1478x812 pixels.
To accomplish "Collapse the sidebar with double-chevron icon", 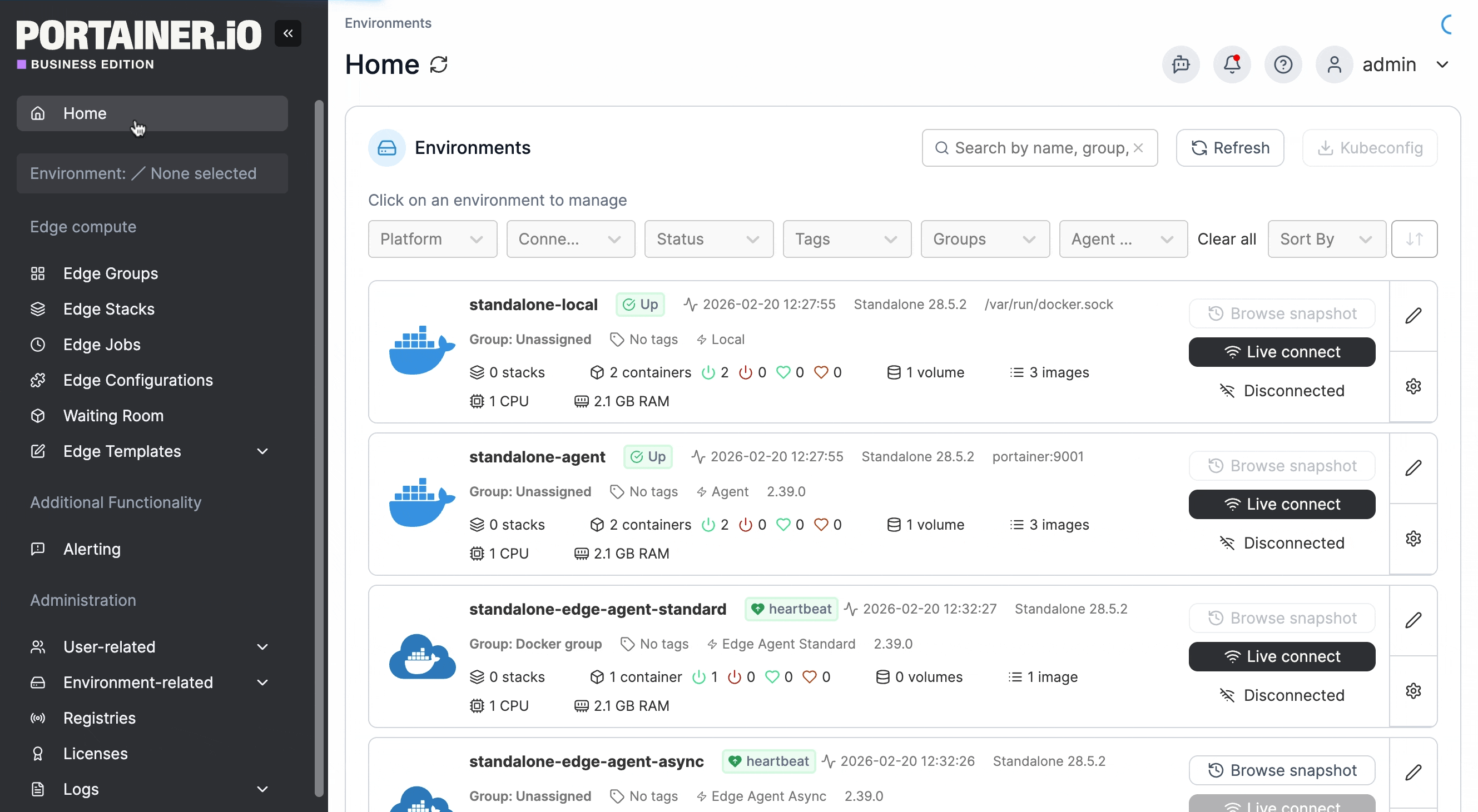I will coord(287,33).
